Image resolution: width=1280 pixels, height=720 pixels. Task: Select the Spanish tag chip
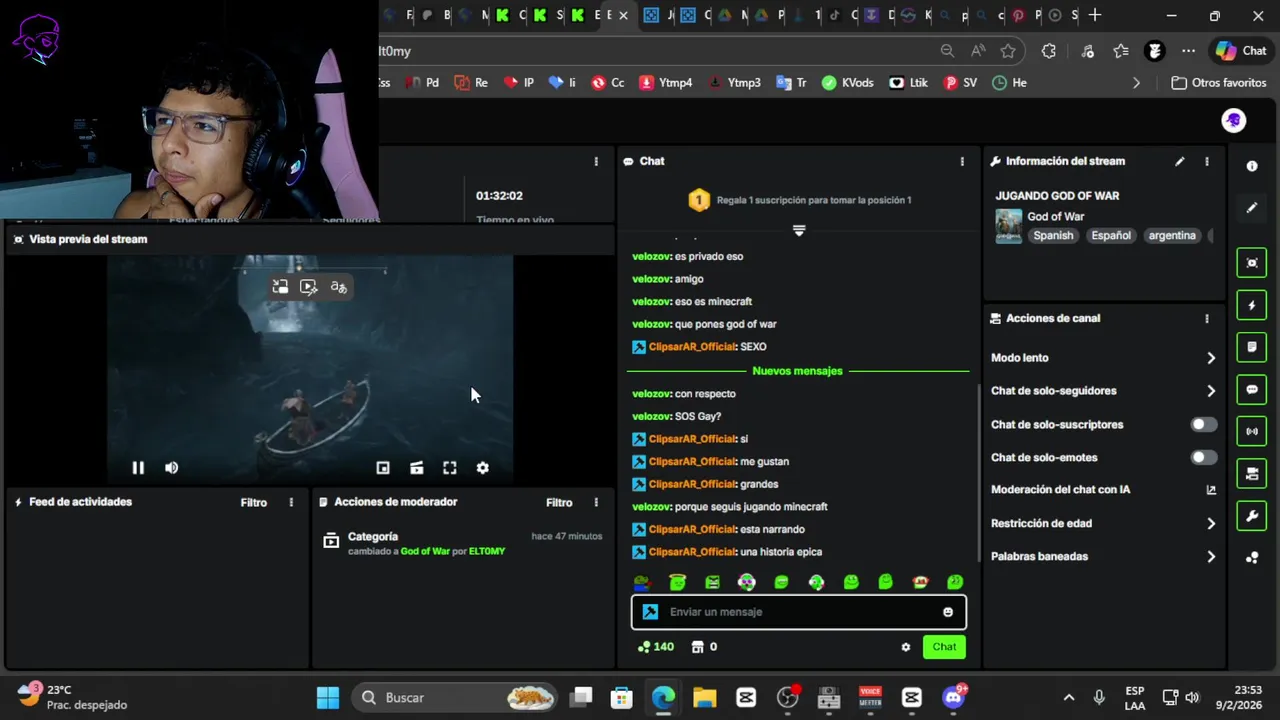point(1053,236)
